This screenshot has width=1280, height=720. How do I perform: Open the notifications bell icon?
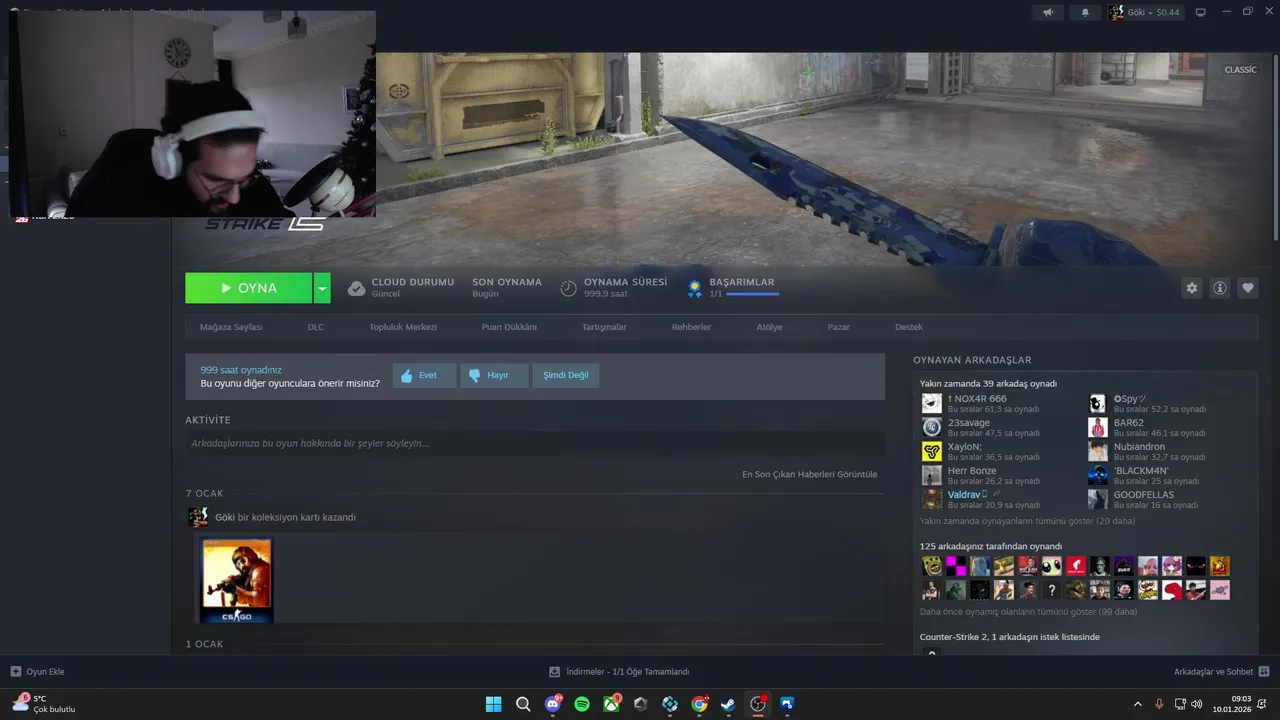tap(1085, 12)
